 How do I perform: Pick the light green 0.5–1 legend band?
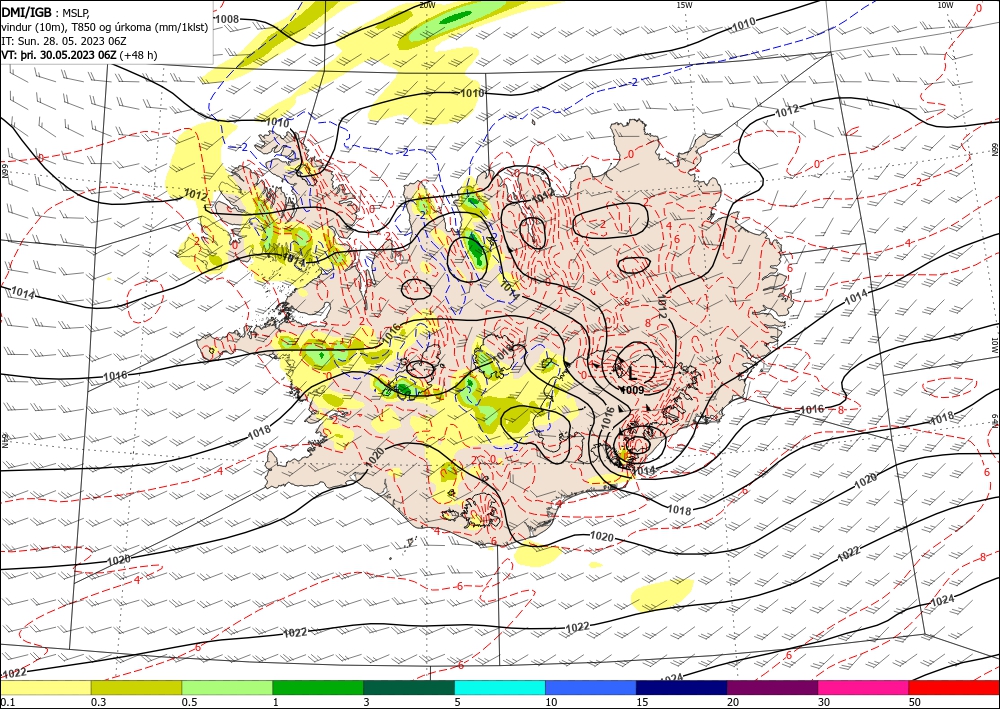tap(227, 687)
